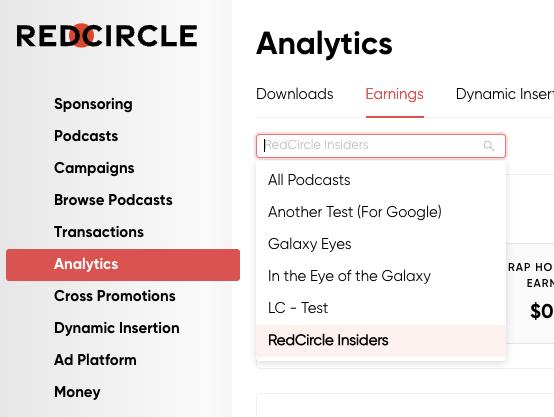Switch to the Downloads tab
554x417 pixels.
click(x=295, y=94)
